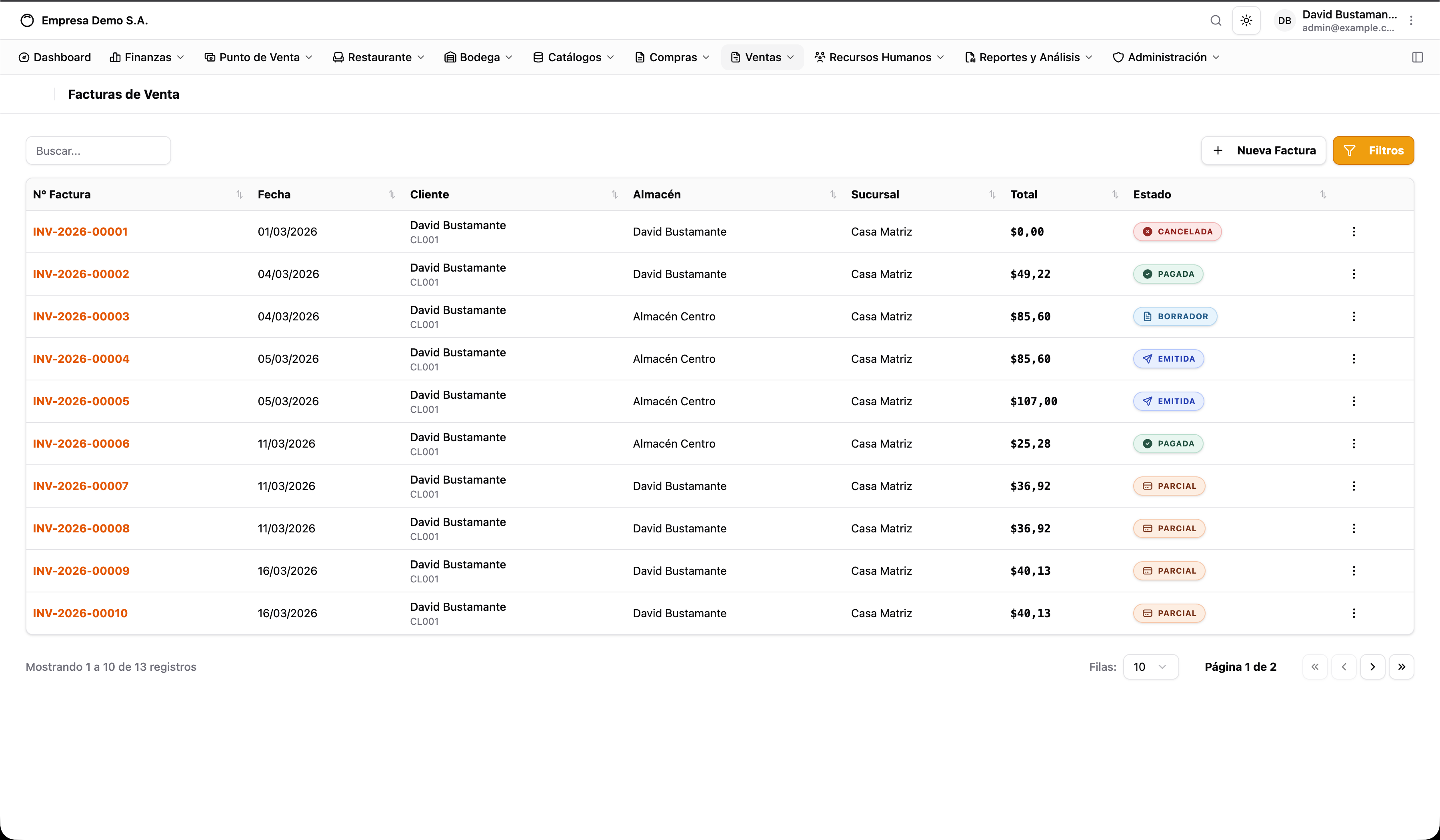Image resolution: width=1440 pixels, height=840 pixels.
Task: Jump to the last page arrow
Action: [x=1402, y=667]
